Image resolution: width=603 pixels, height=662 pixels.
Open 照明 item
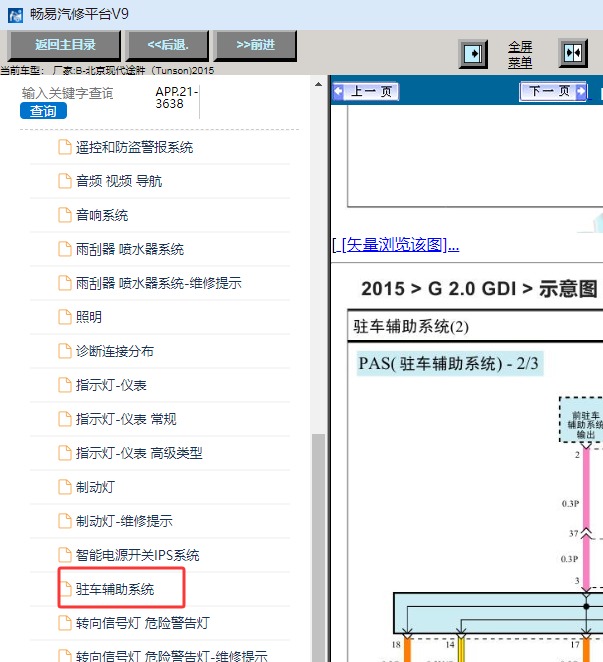click(x=89, y=317)
